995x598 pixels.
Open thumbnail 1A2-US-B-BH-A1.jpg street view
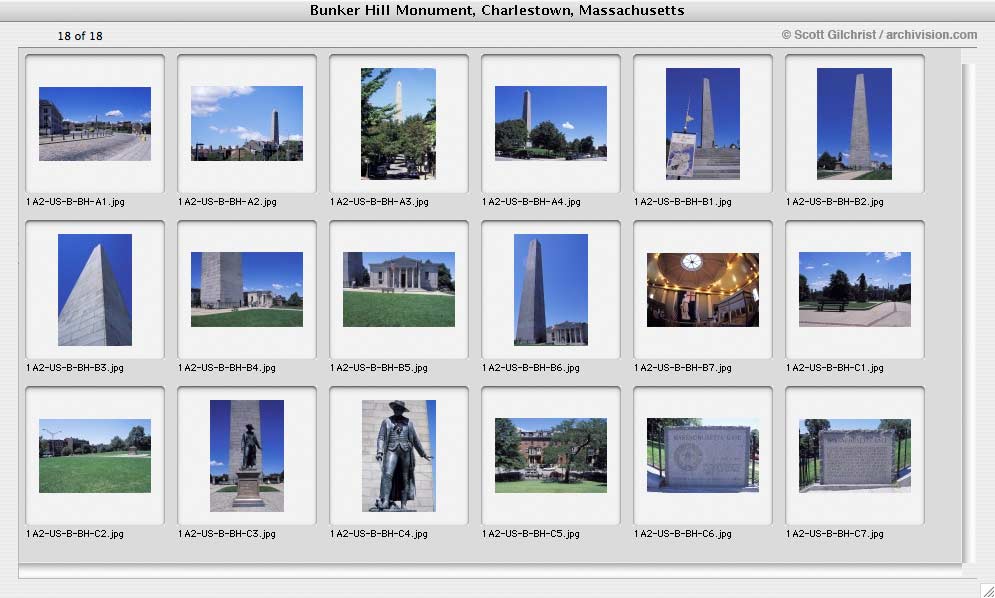point(95,124)
